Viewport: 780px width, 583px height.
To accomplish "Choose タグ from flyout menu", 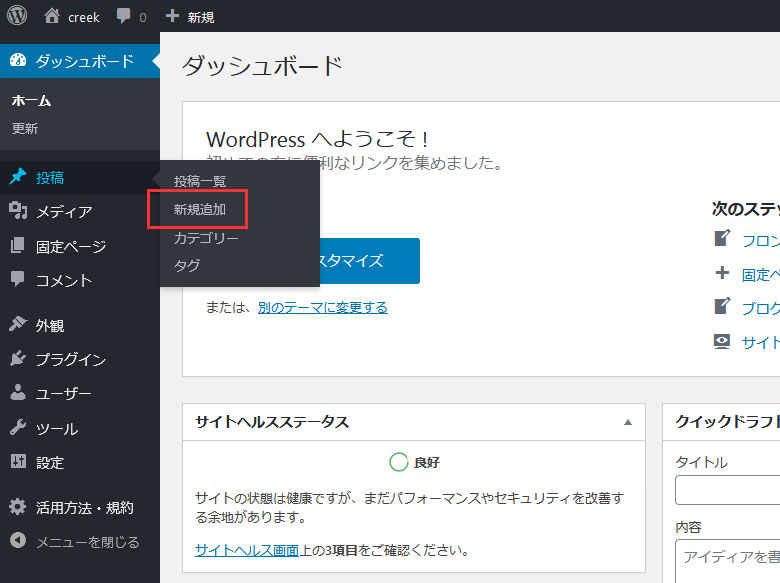I will tap(187, 265).
